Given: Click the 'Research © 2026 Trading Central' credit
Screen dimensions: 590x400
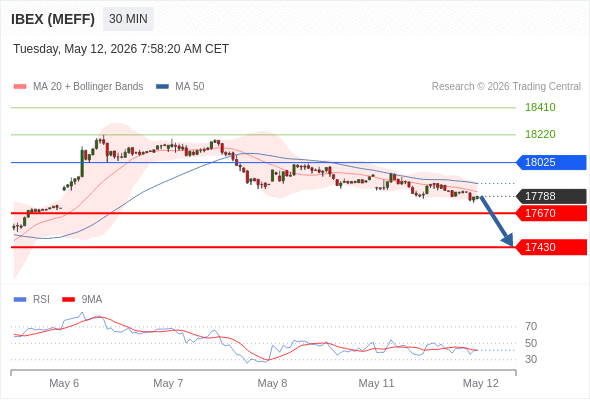Looking at the screenshot, I should click(x=506, y=87).
